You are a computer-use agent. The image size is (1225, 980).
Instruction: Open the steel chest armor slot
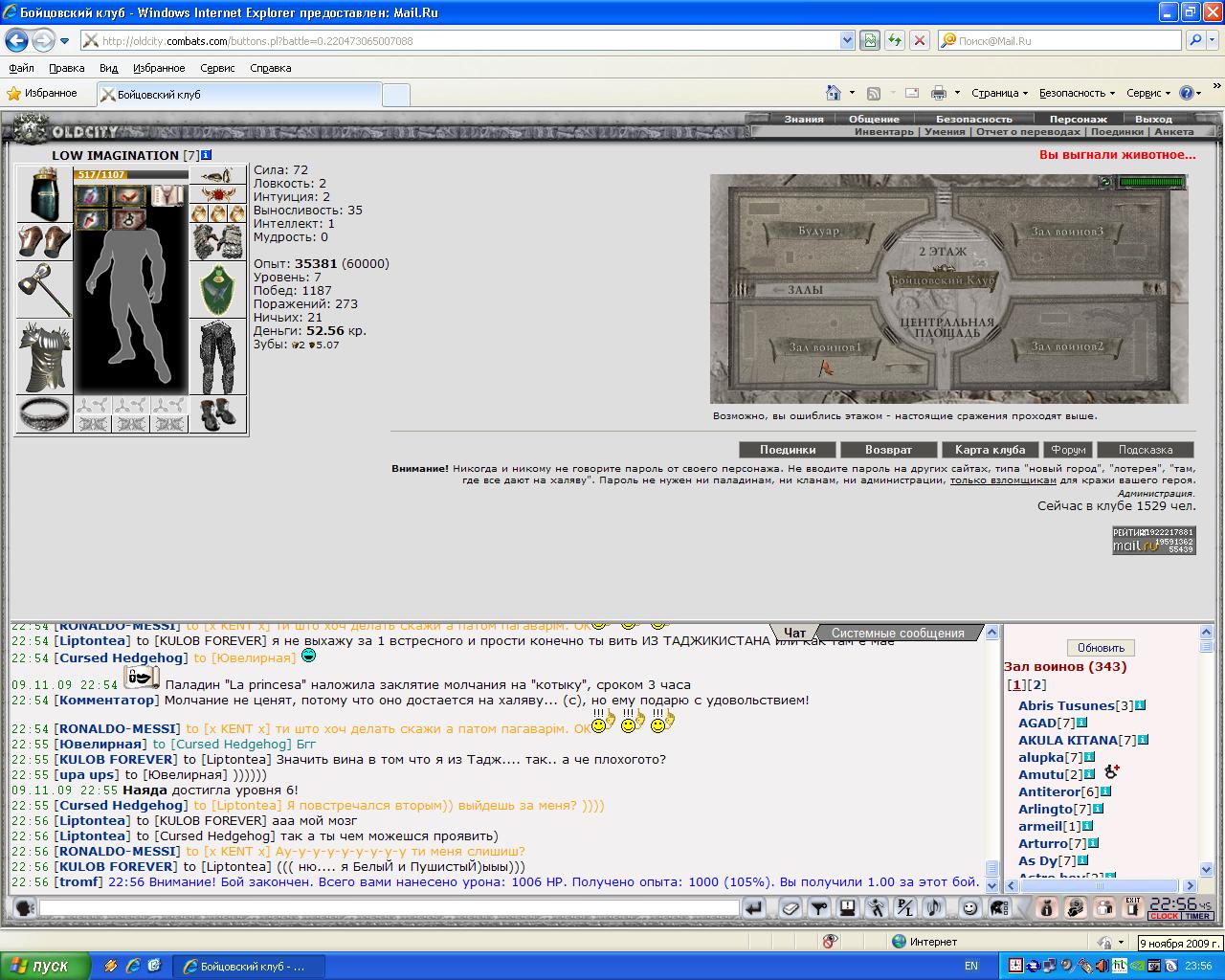[44, 356]
